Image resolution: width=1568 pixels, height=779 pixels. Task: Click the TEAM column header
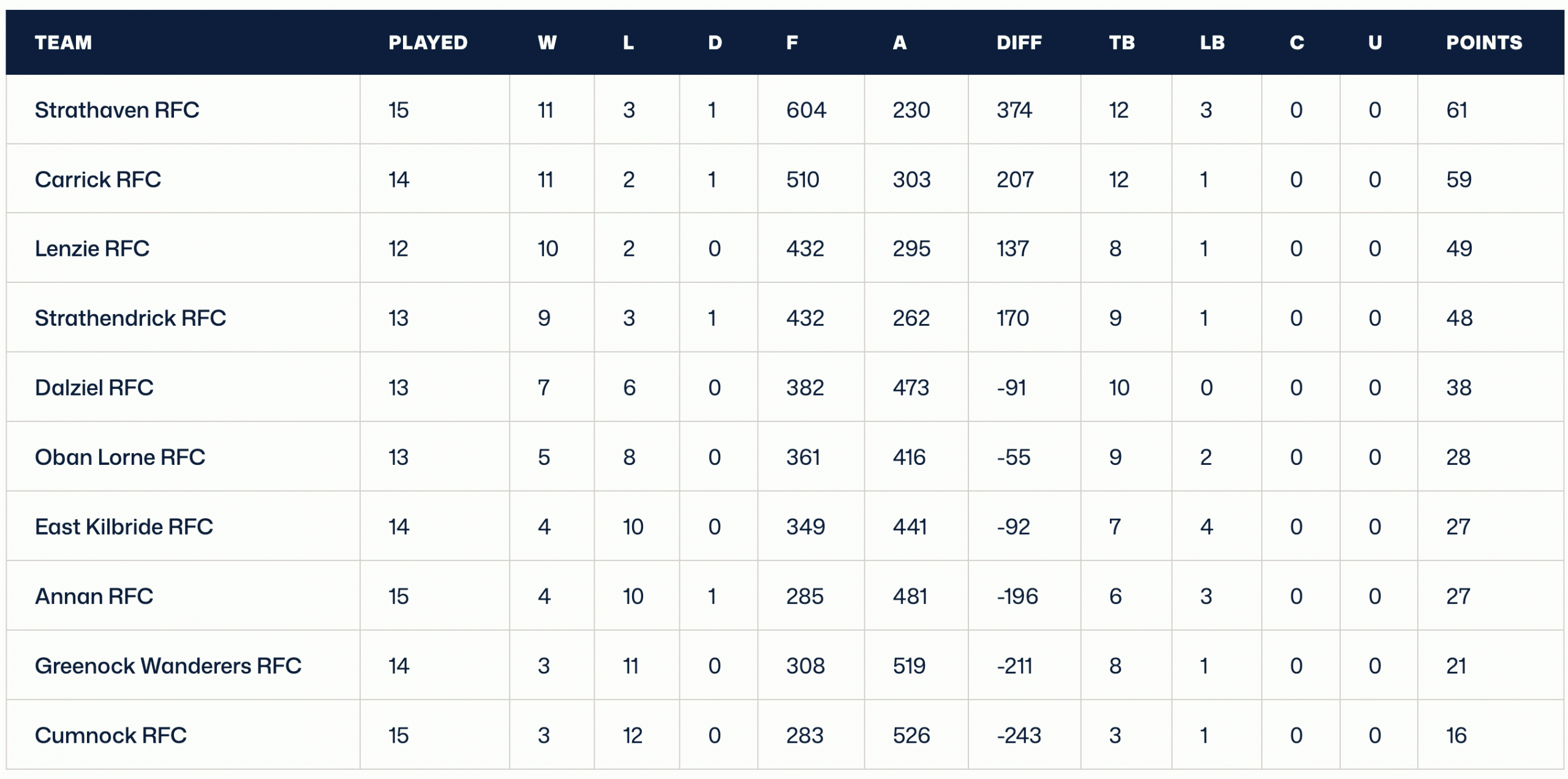63,42
